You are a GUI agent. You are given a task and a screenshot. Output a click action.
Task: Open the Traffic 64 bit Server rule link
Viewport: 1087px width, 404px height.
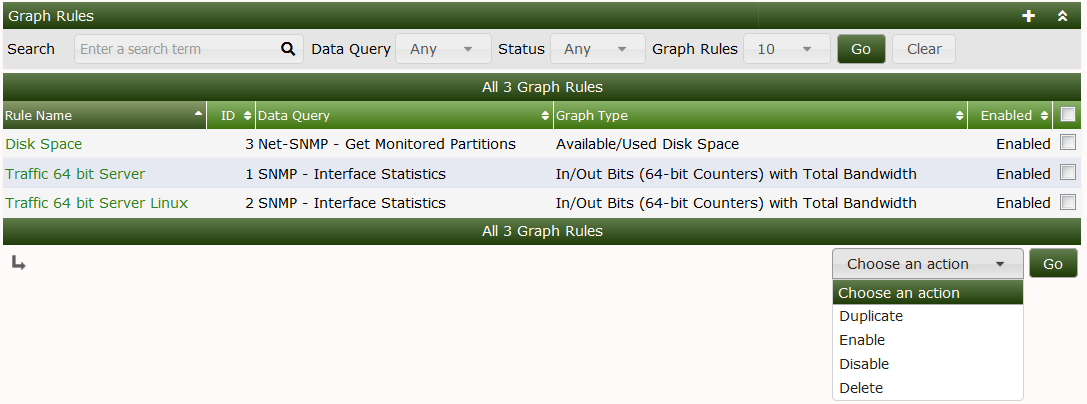75,174
